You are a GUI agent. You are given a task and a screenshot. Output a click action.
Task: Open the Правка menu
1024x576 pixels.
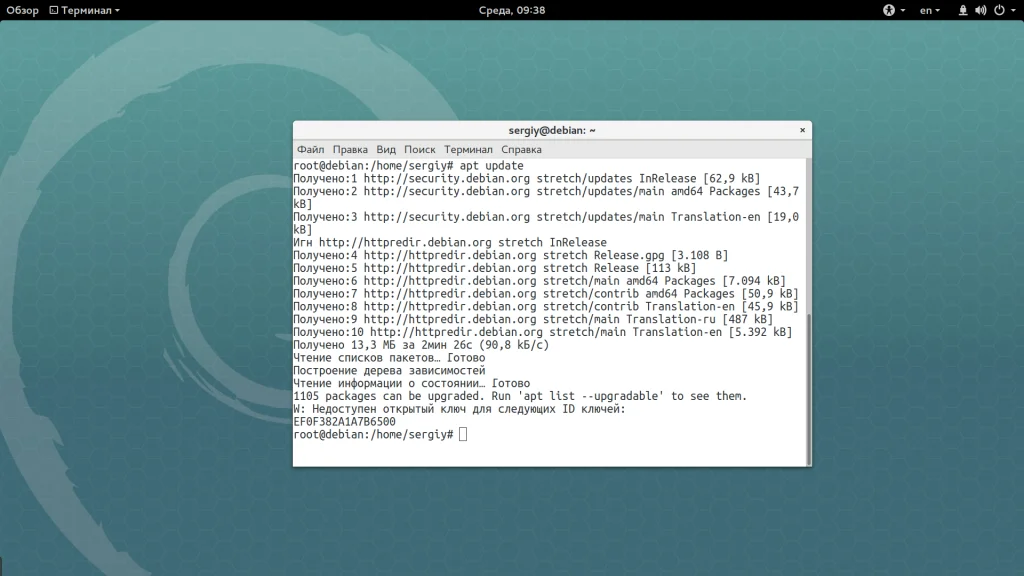pyautogui.click(x=350, y=149)
